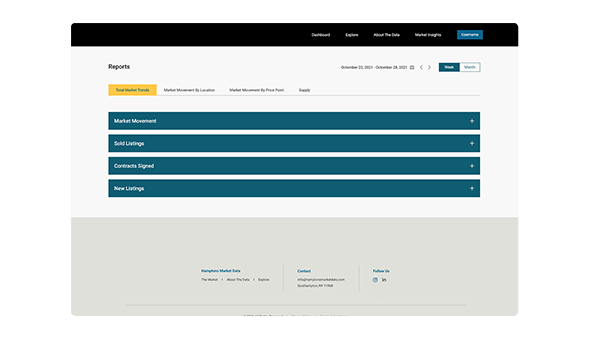Open the calendar date picker icon
The height and width of the screenshot is (360, 590).
[x=412, y=67]
